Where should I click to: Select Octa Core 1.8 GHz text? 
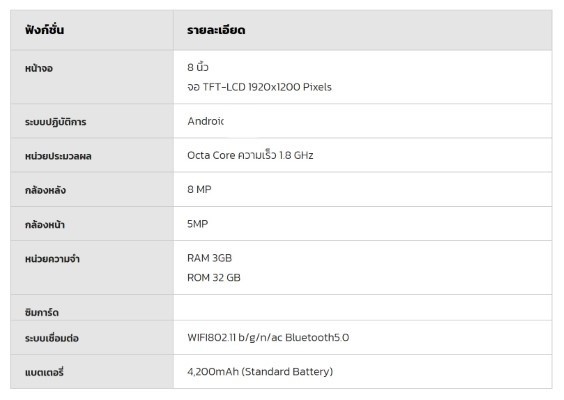(250, 155)
